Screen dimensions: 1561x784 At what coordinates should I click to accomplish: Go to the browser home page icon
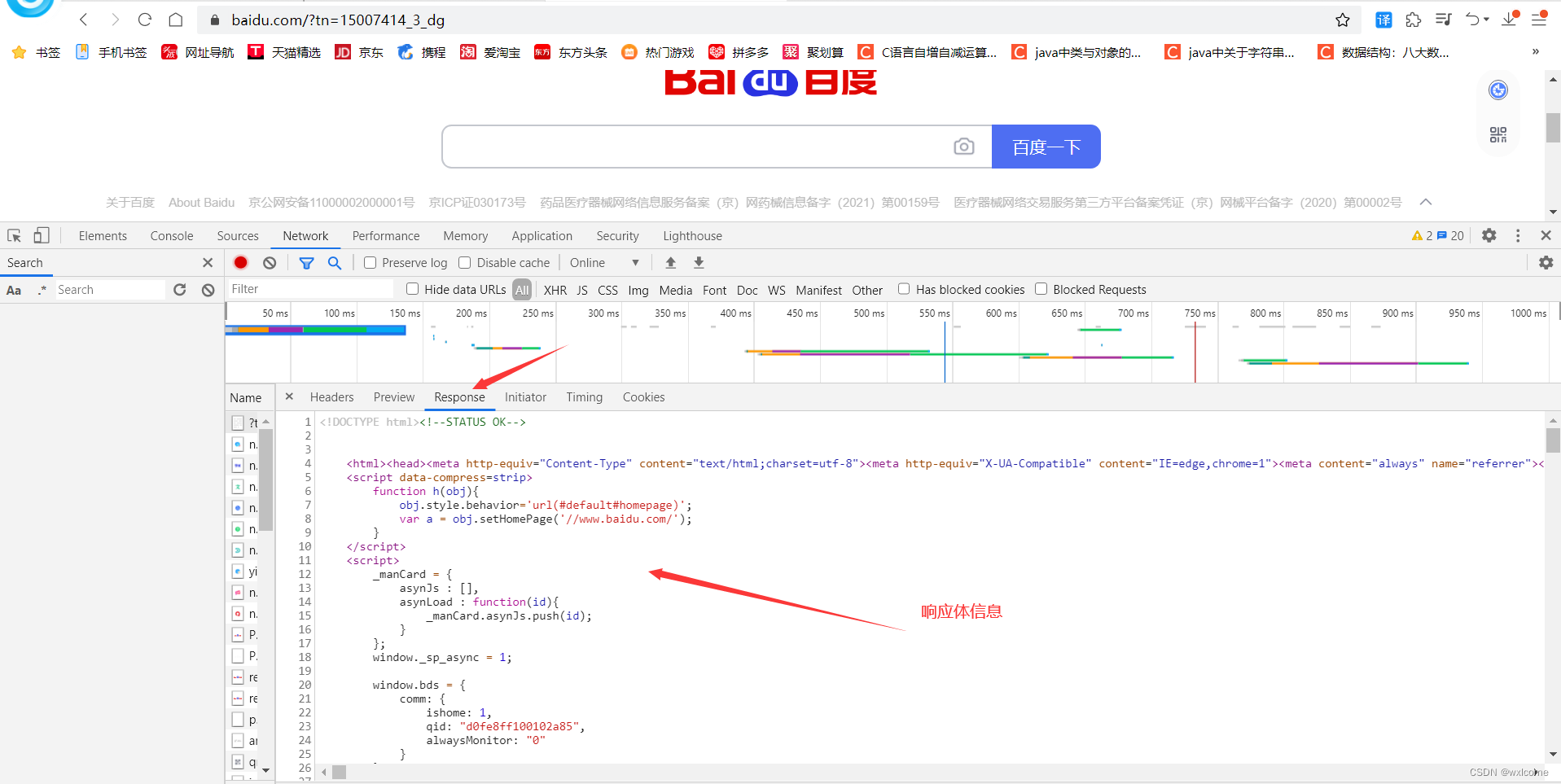pyautogui.click(x=176, y=20)
